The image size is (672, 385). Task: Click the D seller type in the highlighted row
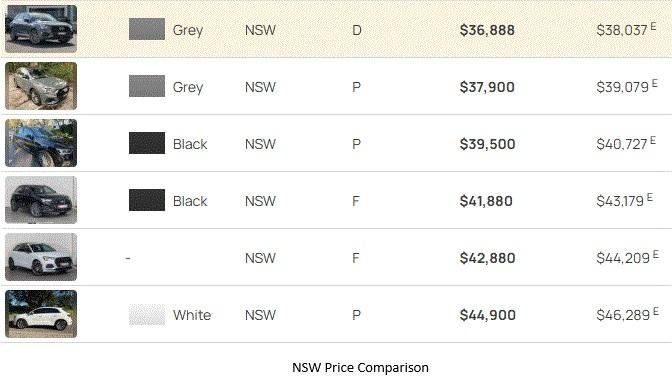(357, 30)
